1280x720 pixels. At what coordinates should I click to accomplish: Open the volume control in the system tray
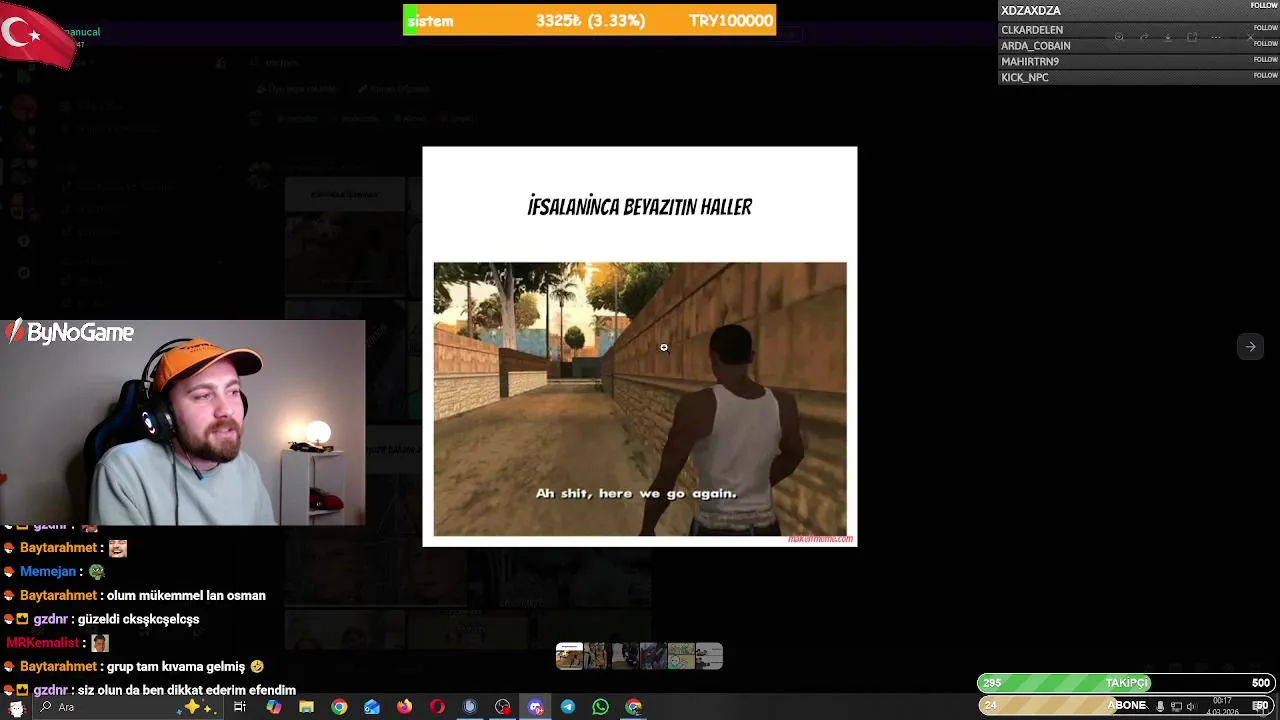(x=1192, y=707)
